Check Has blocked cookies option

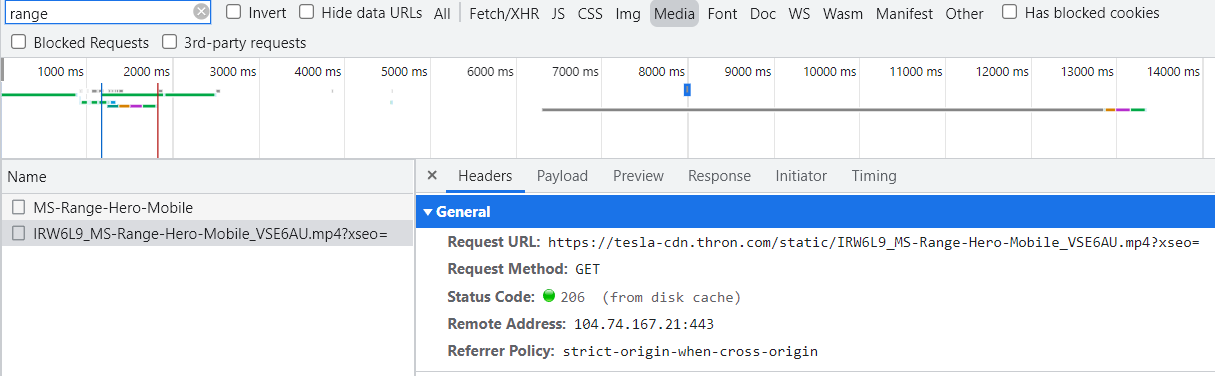tap(1010, 12)
